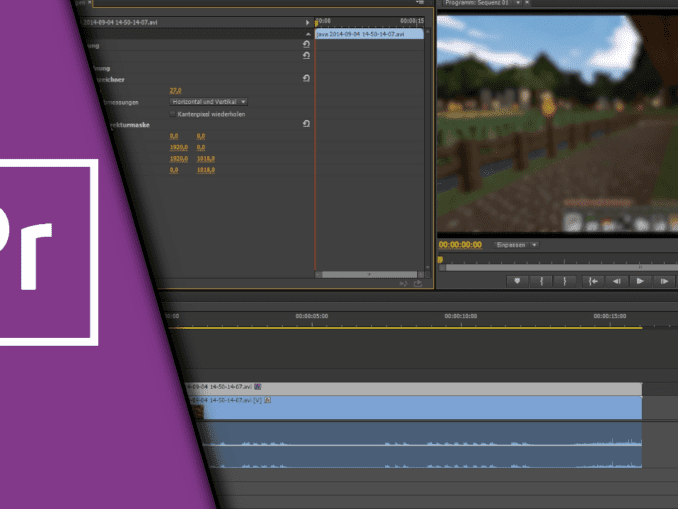
Task: Reset the top effect with its reset icon
Action: (306, 44)
